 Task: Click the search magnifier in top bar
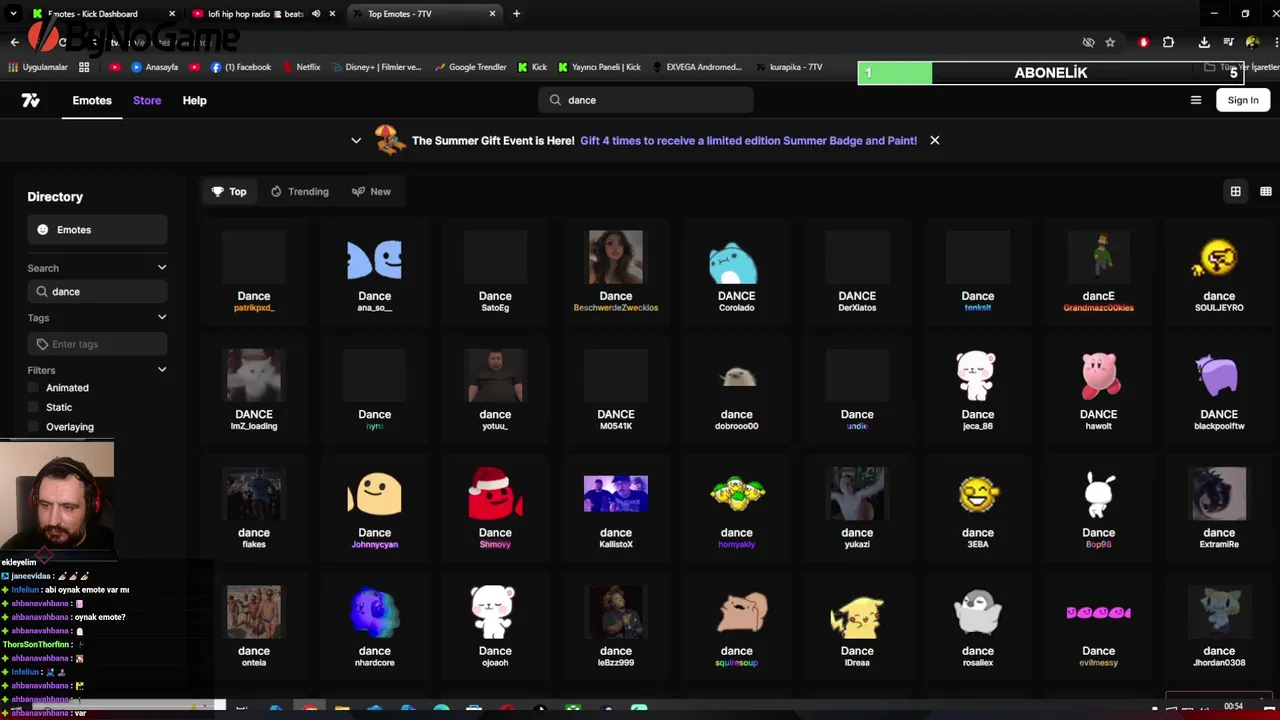(556, 100)
